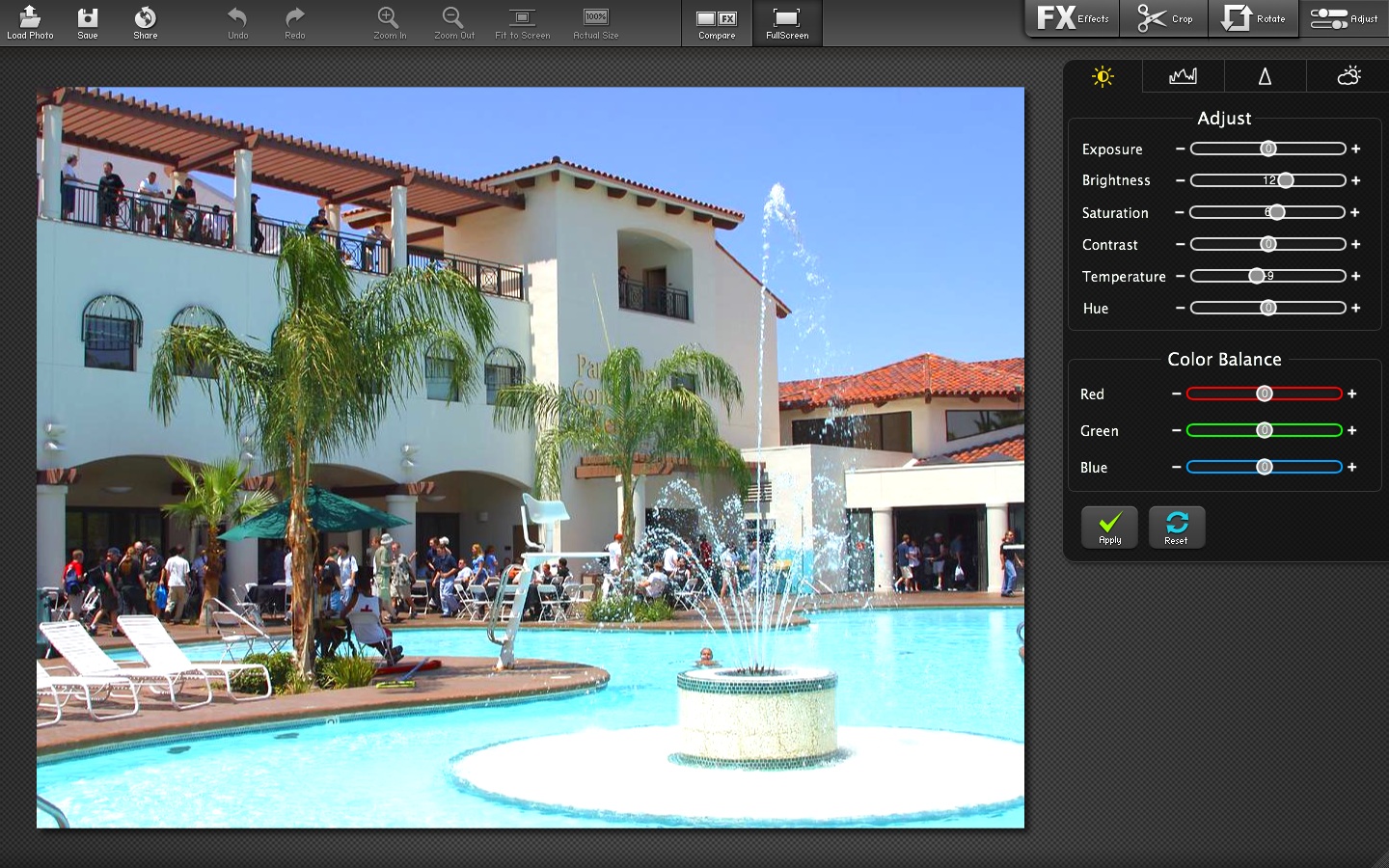This screenshot has height=868, width=1389.
Task: Click the Load Photo icon
Action: point(30,22)
